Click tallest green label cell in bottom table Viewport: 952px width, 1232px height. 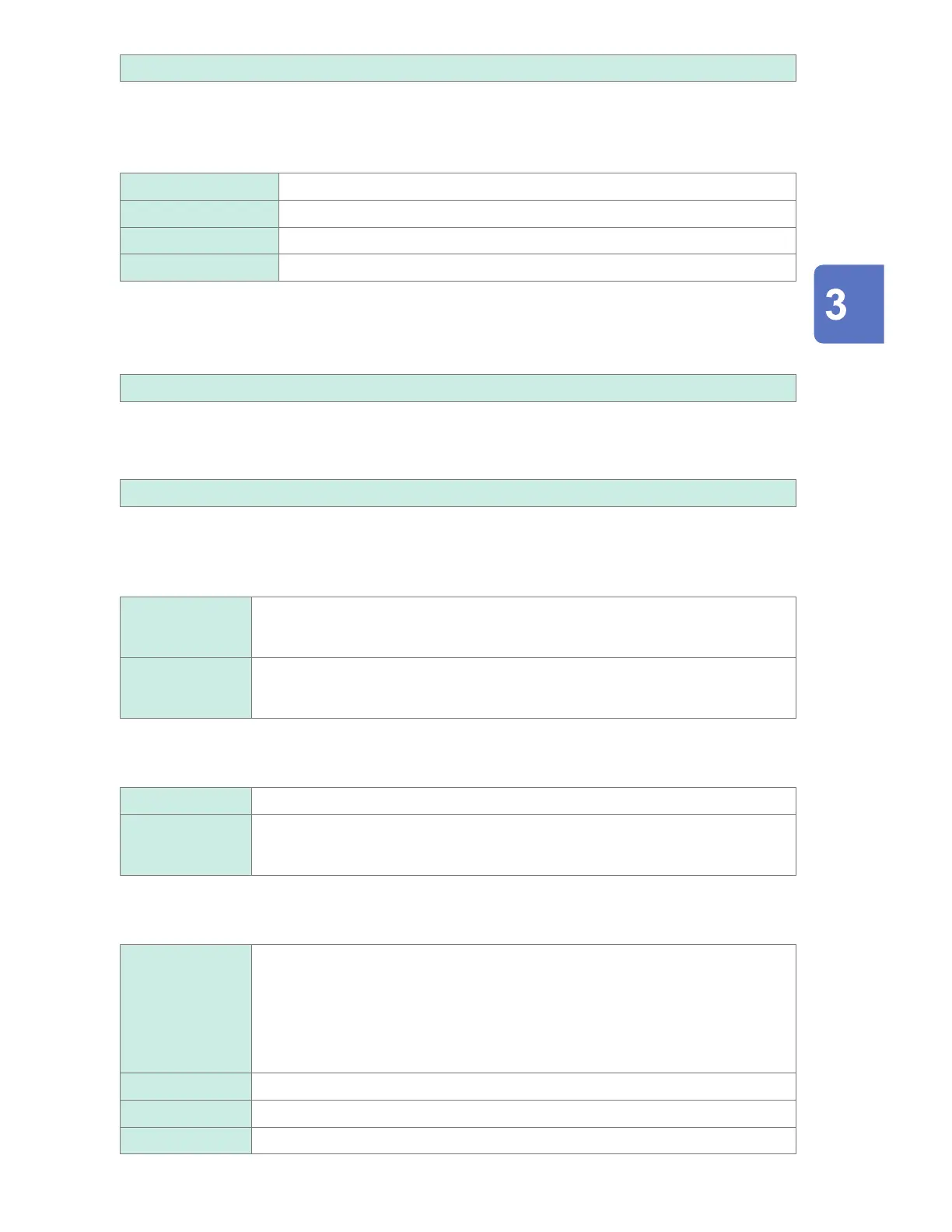click(186, 1009)
